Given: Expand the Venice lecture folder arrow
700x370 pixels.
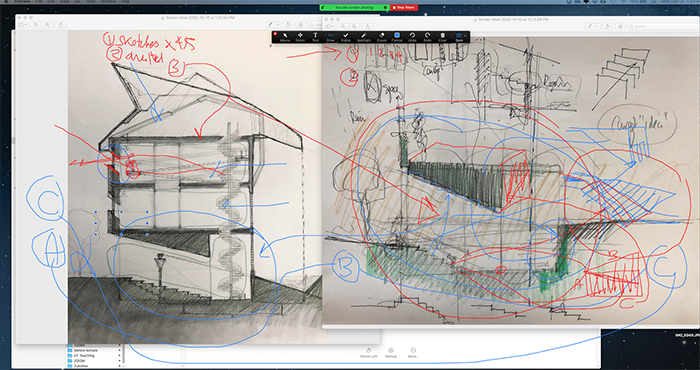Looking at the screenshot, I should tap(120, 350).
